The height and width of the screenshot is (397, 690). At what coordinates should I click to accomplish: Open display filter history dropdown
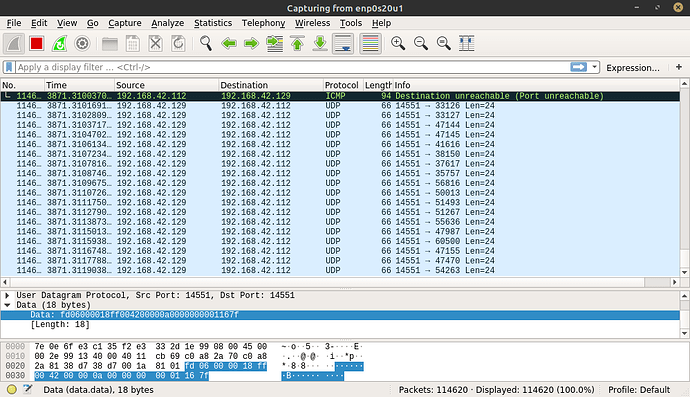pyautogui.click(x=595, y=67)
